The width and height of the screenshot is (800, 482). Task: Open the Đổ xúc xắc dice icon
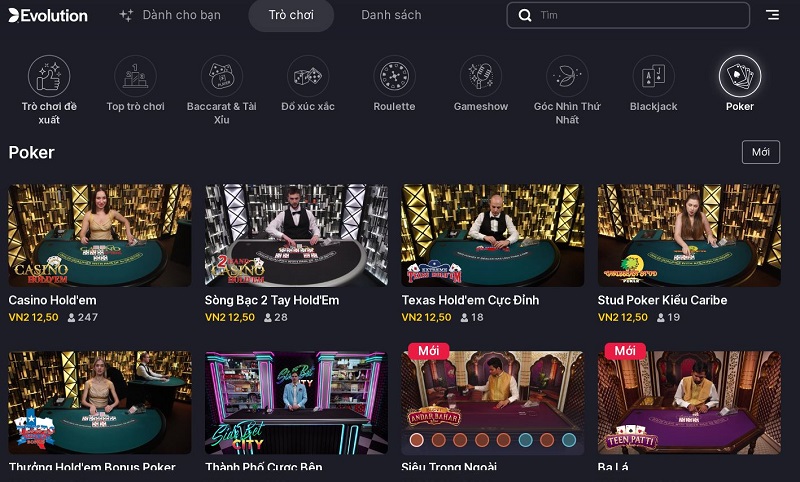click(308, 76)
